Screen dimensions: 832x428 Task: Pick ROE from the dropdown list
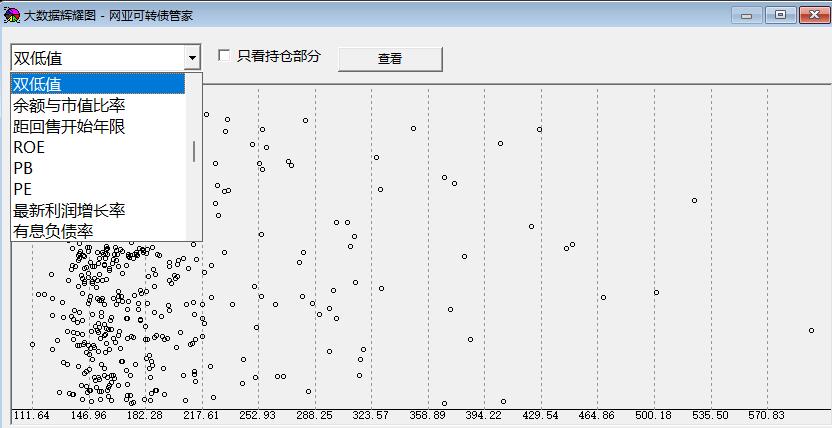(98, 147)
